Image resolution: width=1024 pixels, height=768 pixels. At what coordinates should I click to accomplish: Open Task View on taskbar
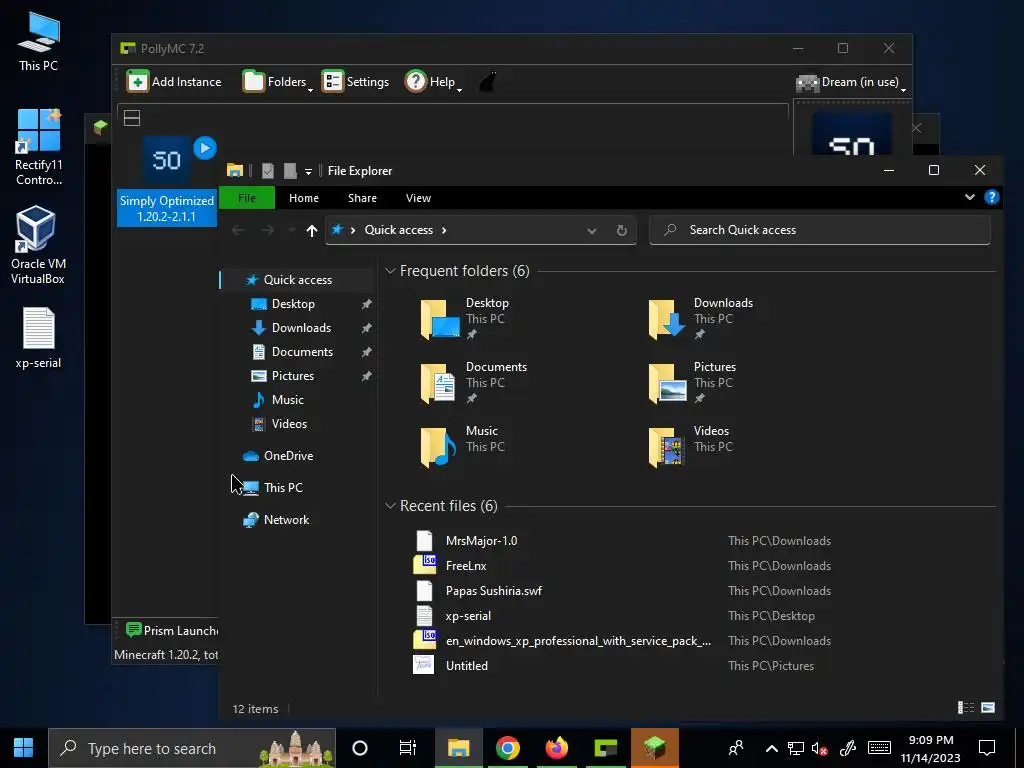(408, 748)
